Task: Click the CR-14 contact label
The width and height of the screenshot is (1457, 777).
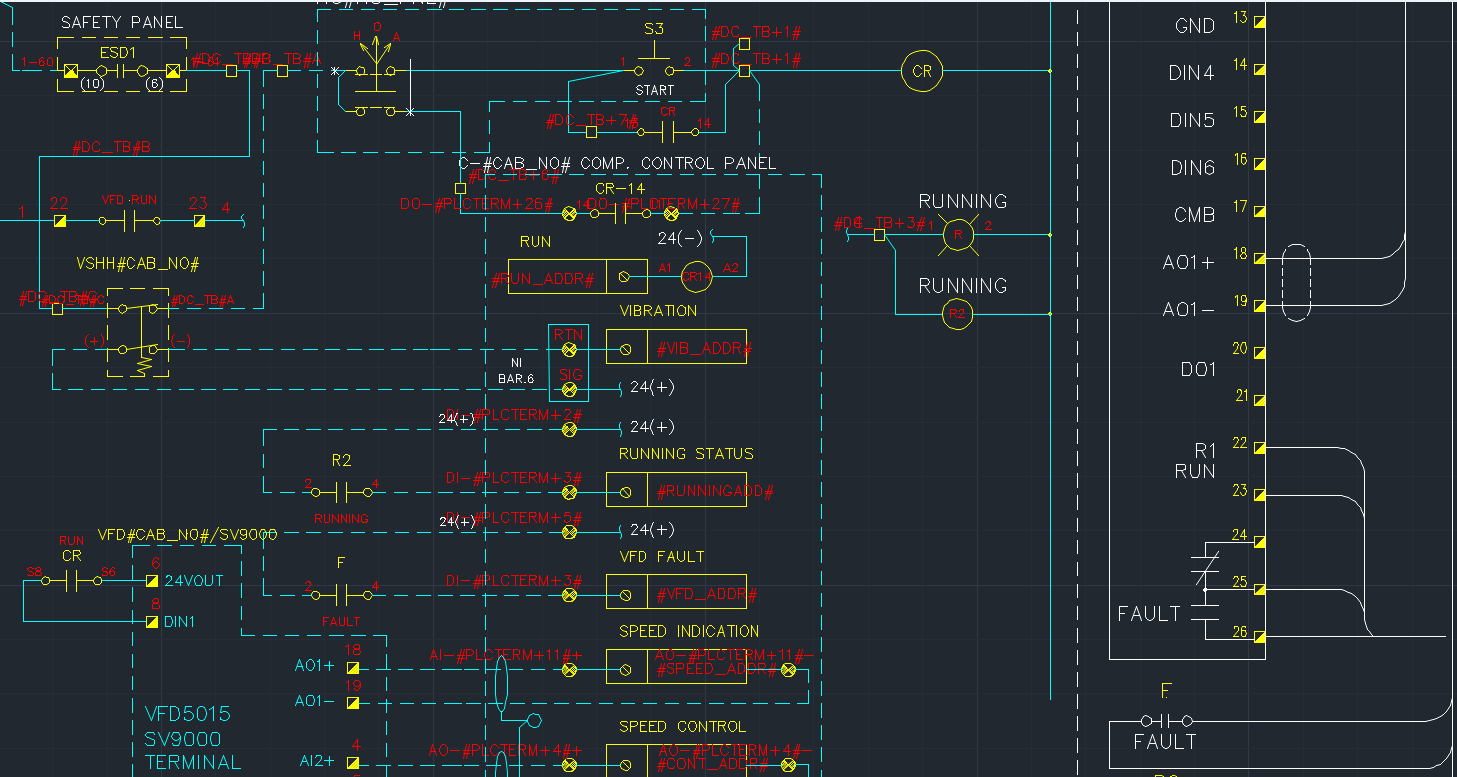Action: (620, 189)
